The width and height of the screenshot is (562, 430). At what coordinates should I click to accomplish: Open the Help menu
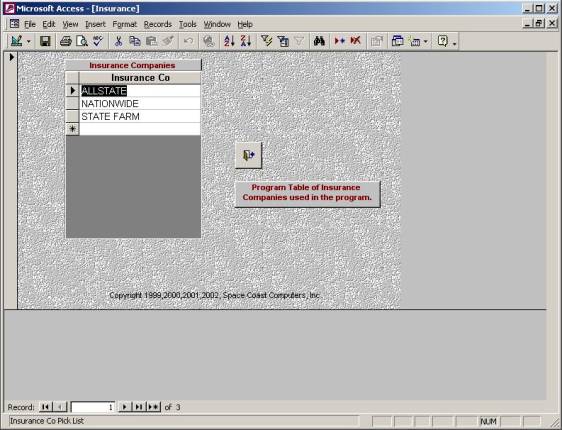coord(245,24)
